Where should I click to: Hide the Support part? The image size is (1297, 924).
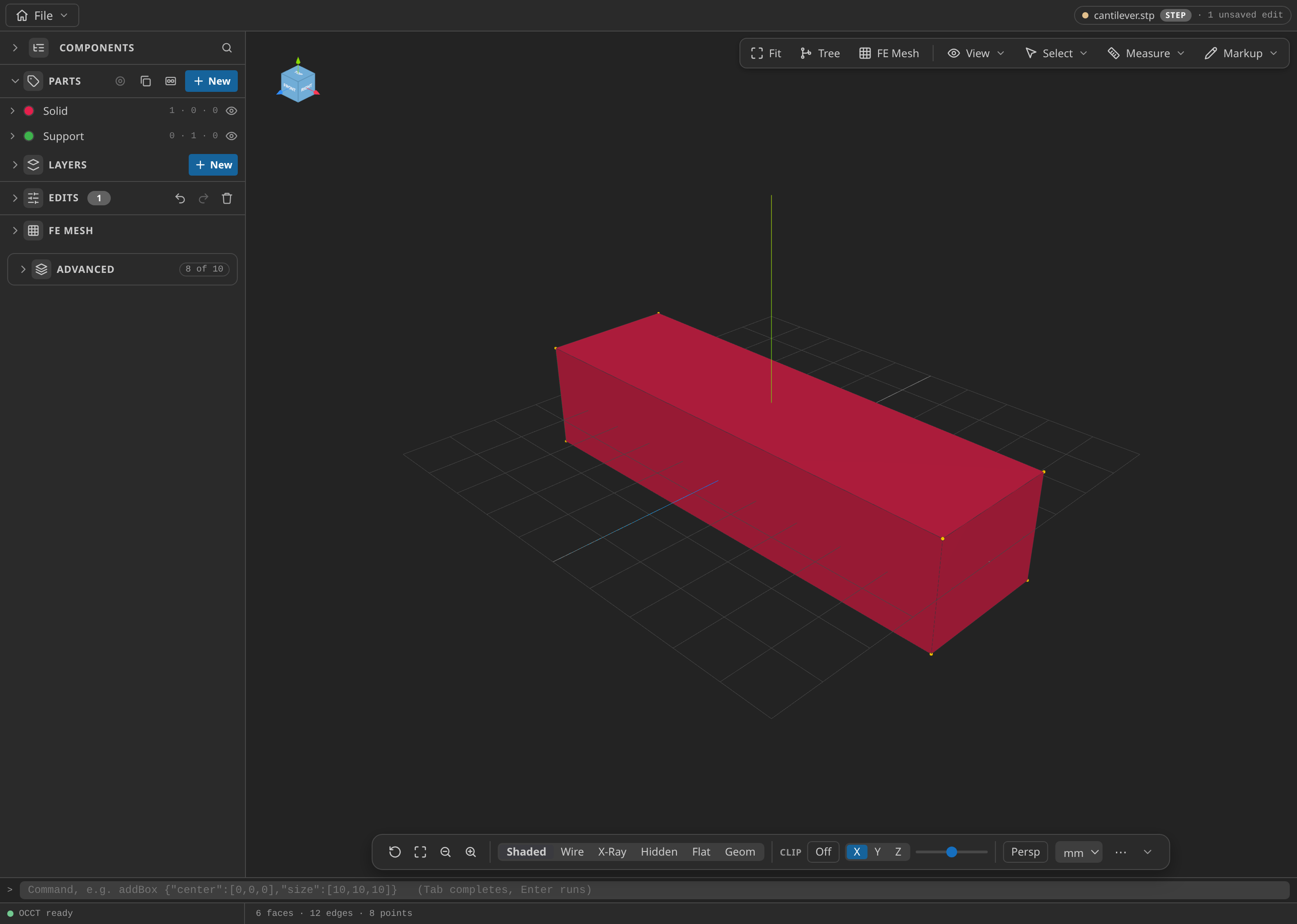(x=231, y=136)
